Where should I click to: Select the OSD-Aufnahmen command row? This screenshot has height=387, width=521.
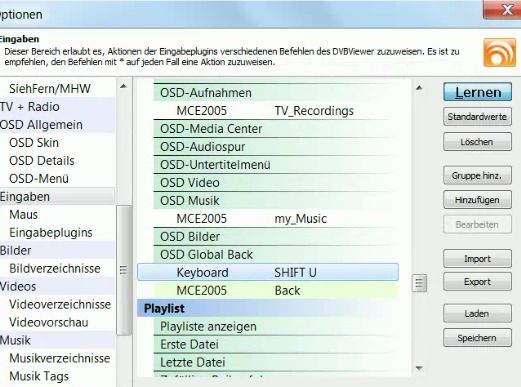(276, 93)
